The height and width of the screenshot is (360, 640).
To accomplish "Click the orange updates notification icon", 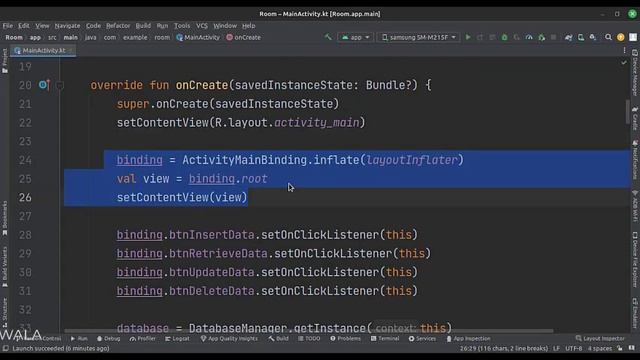I will point(620,37).
